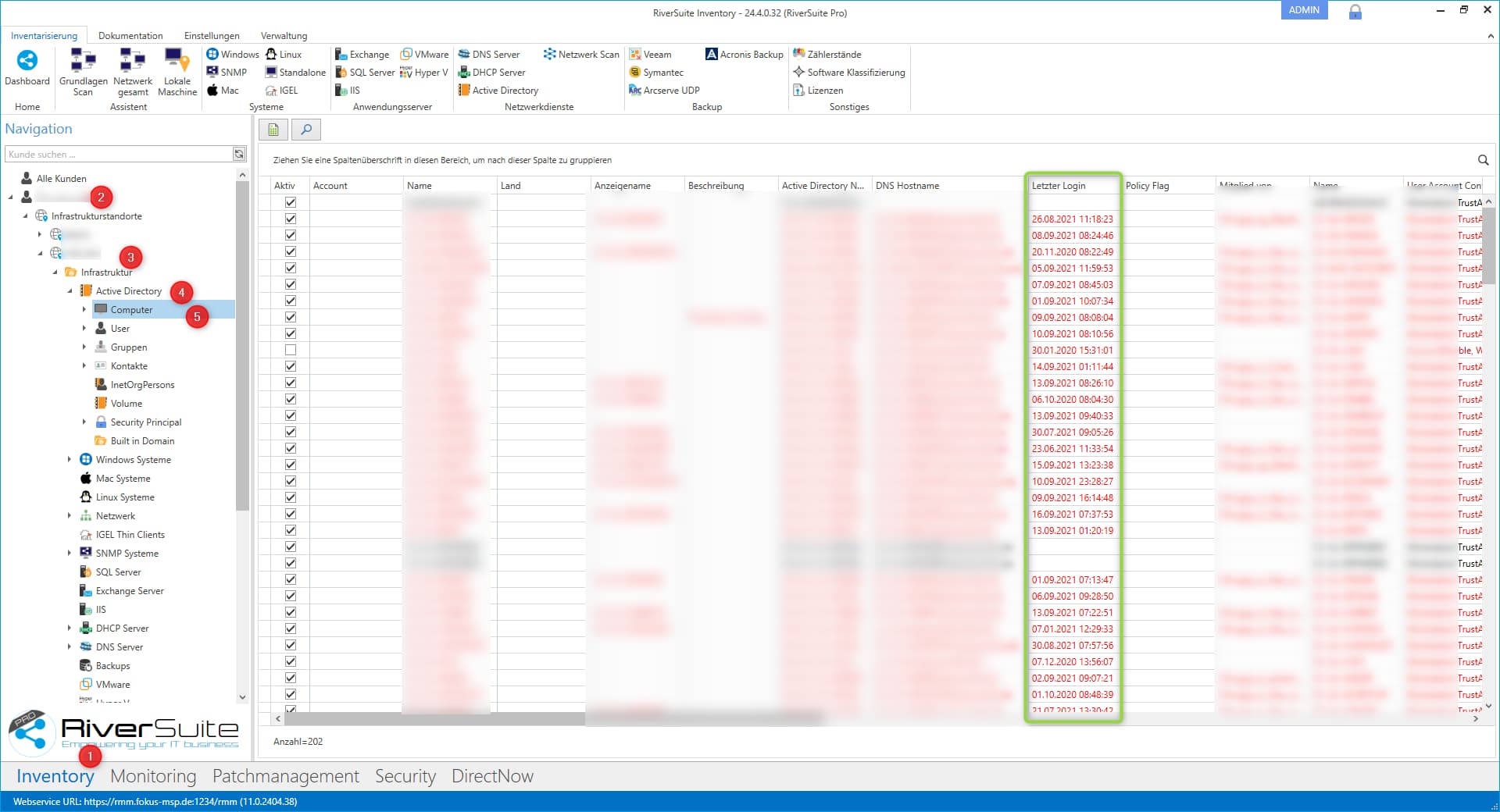Click the ADMIN user button

(x=1303, y=10)
